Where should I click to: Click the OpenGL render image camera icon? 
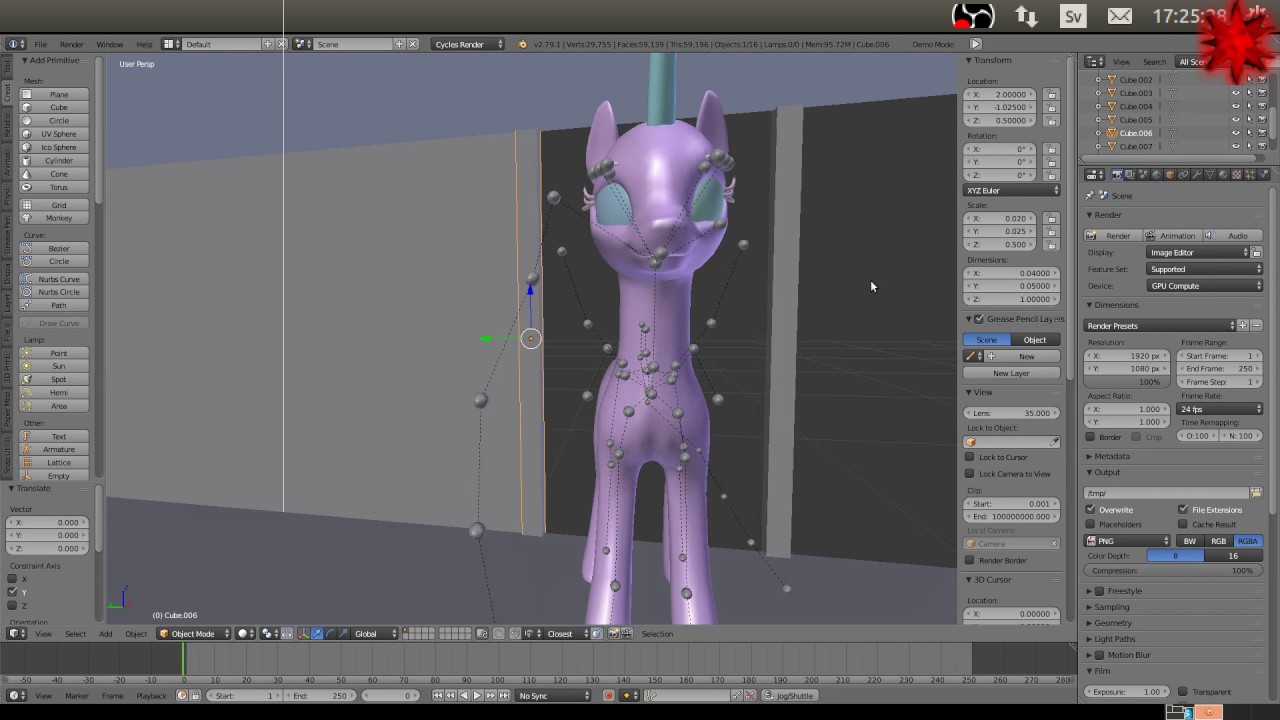coord(613,634)
